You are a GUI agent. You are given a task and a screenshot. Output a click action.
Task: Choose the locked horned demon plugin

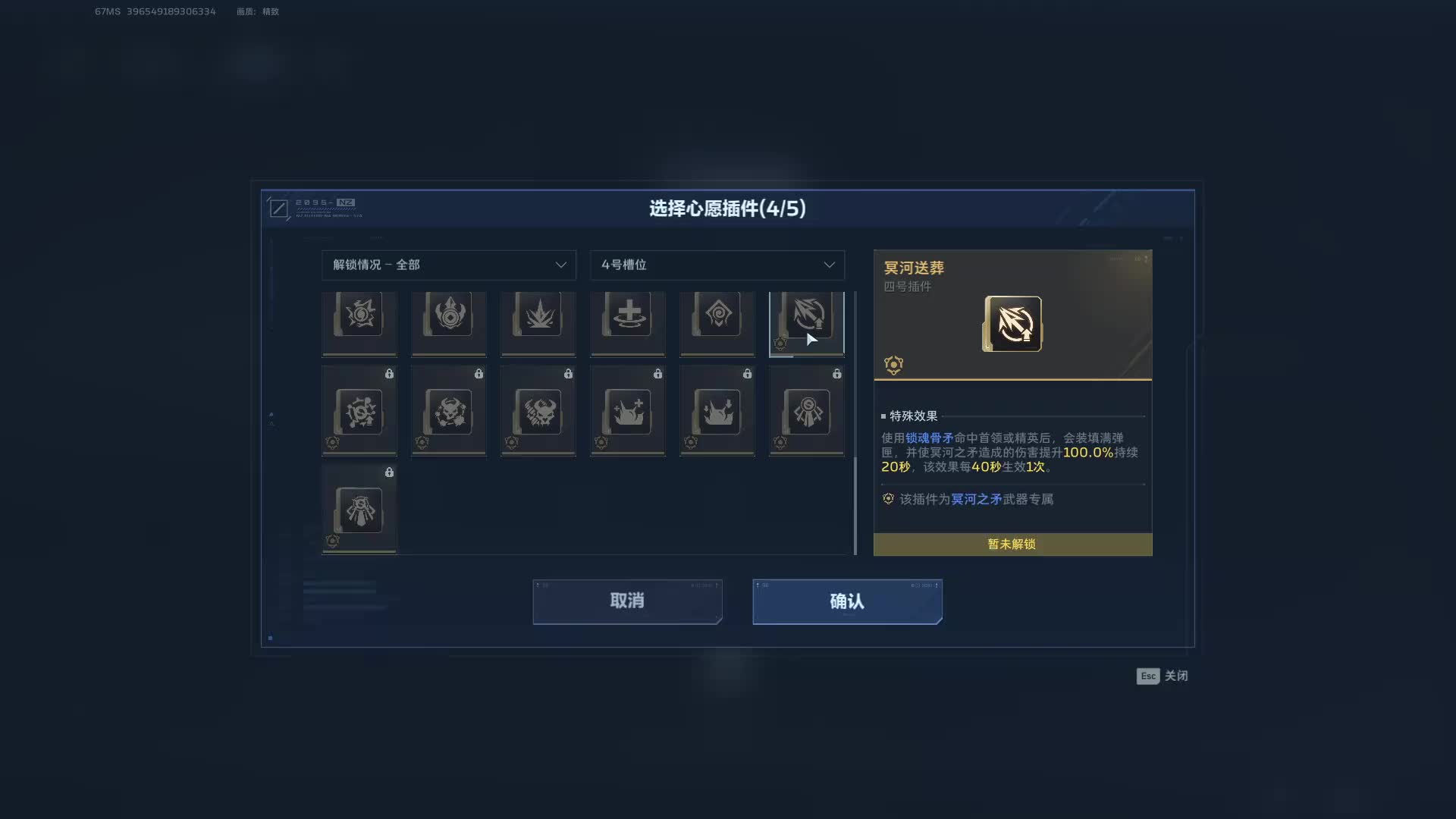(449, 411)
